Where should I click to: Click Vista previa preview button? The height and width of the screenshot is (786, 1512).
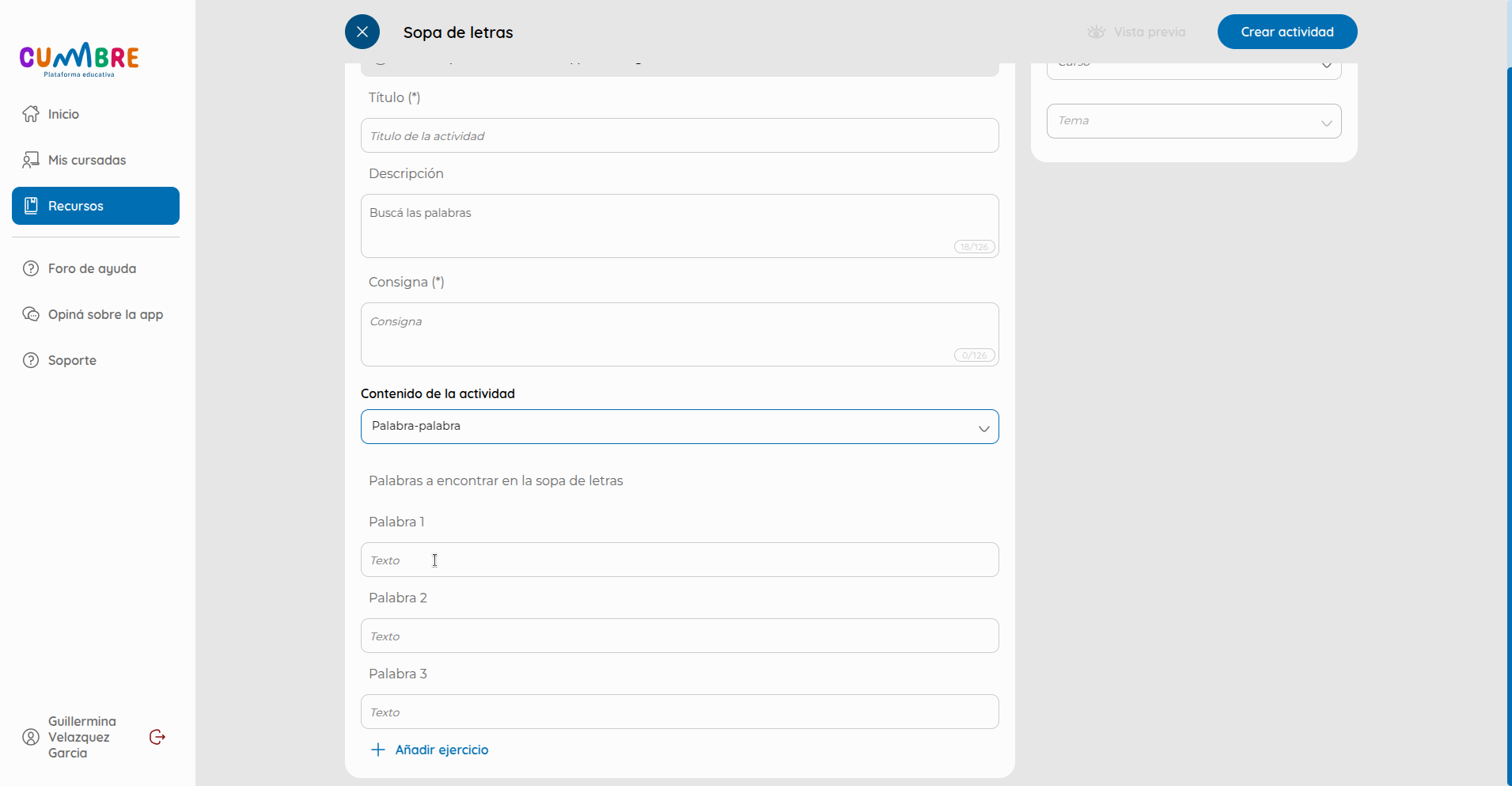coord(1137,32)
